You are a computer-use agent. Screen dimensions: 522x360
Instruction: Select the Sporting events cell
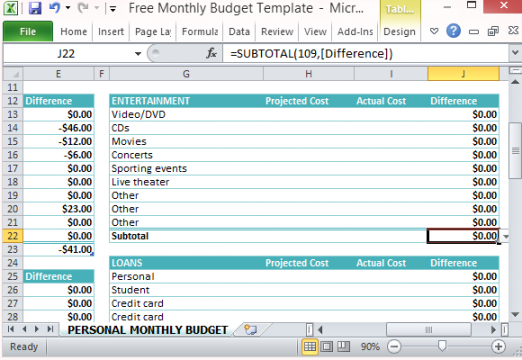click(x=186, y=168)
